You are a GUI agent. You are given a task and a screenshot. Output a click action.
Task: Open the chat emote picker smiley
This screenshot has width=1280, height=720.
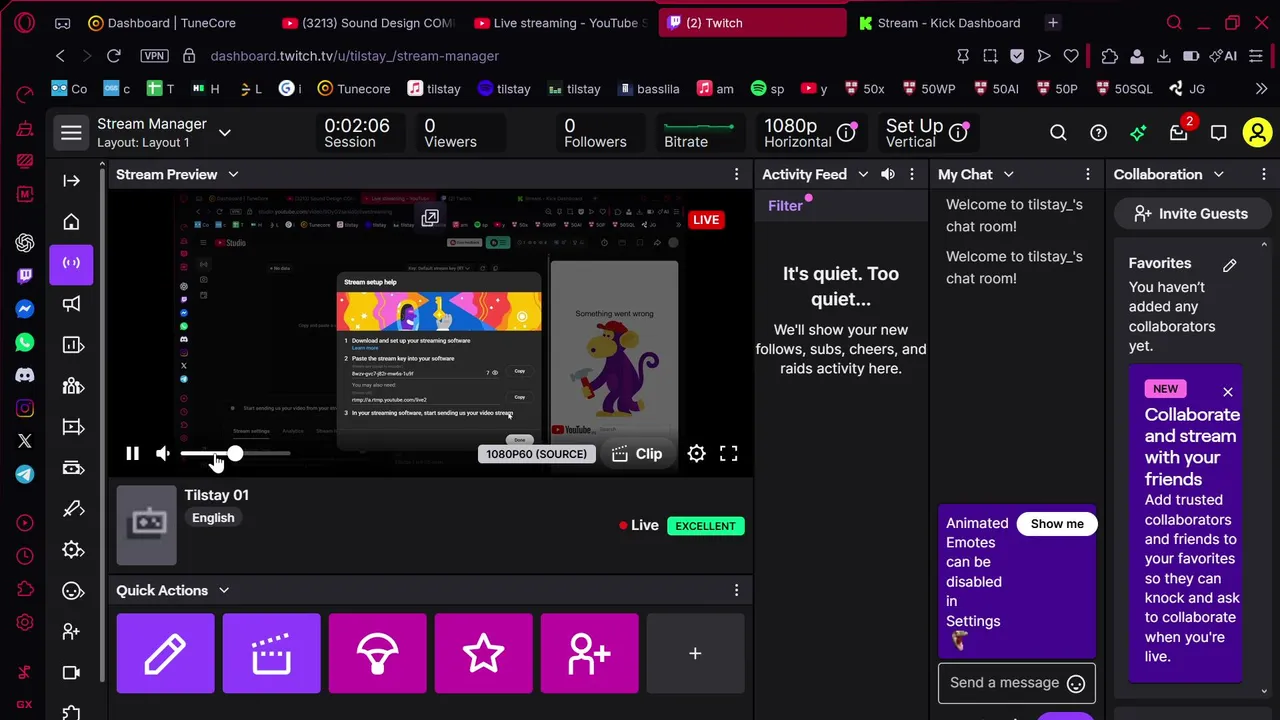[x=1076, y=684]
